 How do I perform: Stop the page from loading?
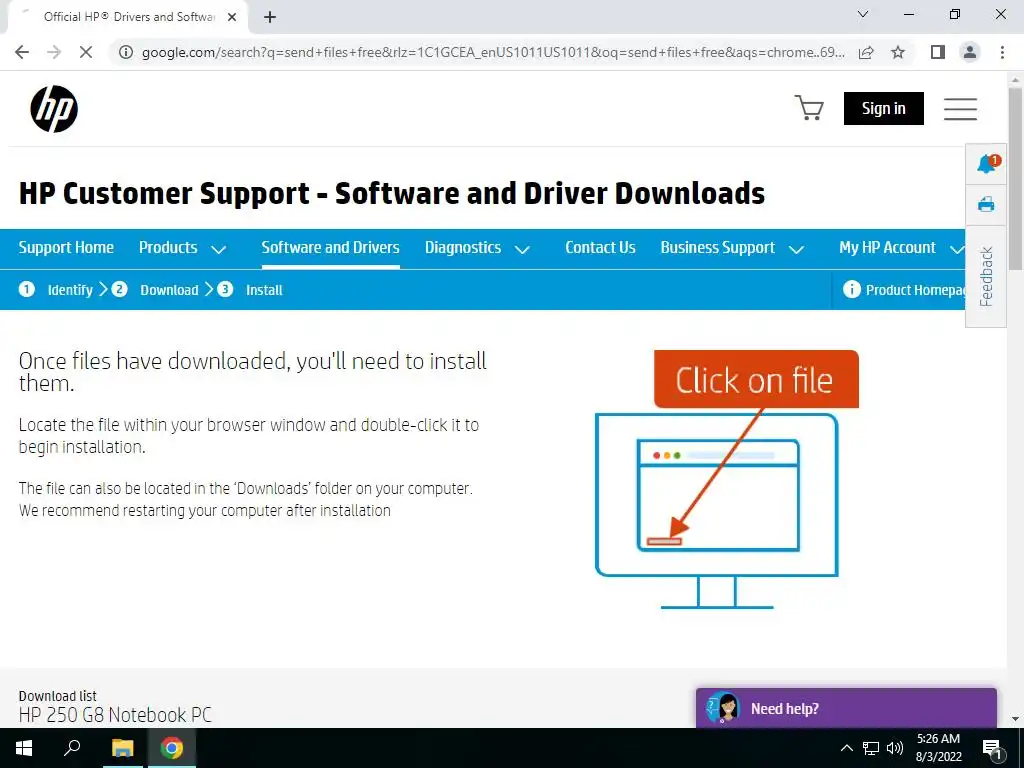[x=86, y=52]
